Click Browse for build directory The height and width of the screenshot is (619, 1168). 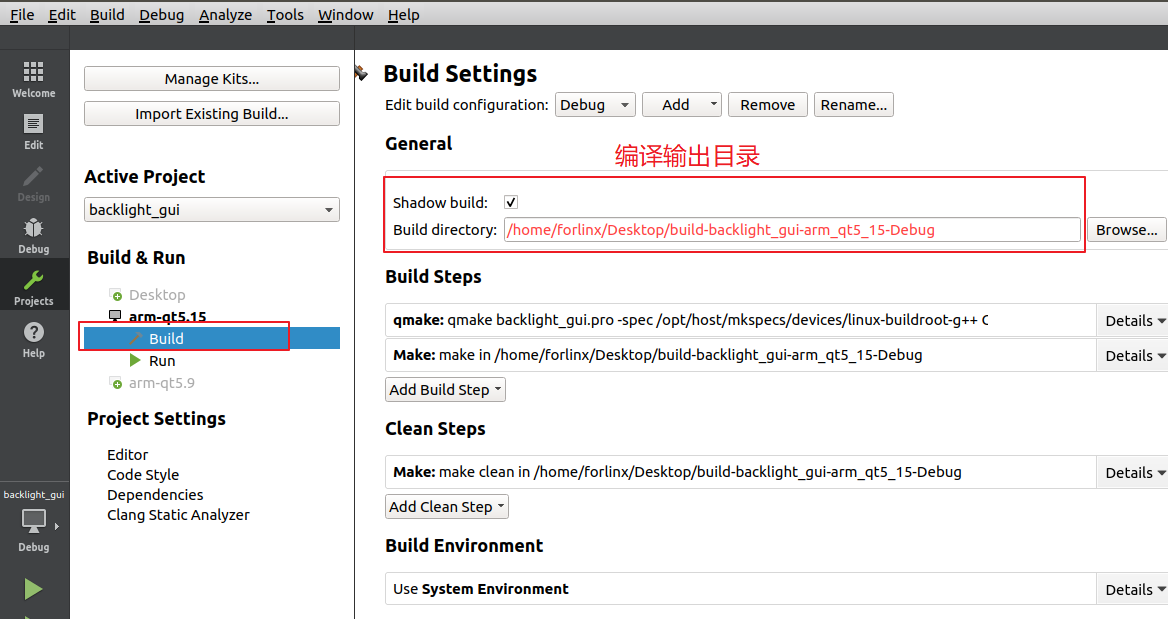[x=1126, y=230]
